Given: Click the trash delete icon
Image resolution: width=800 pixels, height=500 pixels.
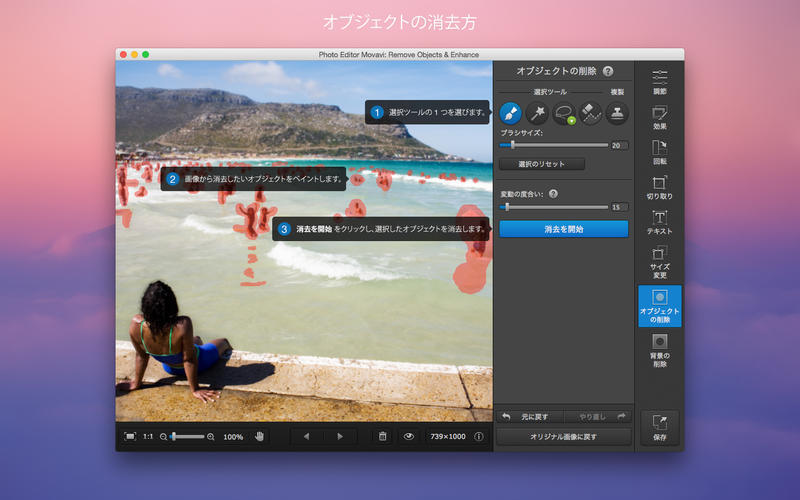Looking at the screenshot, I should pos(382,437).
